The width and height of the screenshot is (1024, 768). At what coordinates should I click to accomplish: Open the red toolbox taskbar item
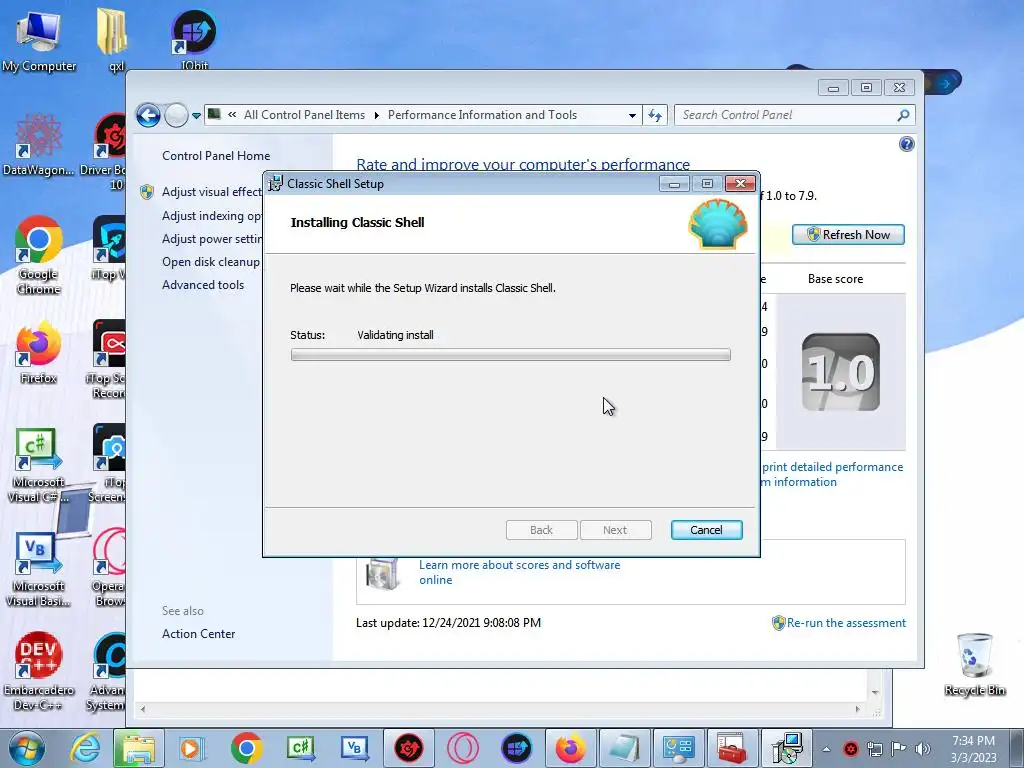point(732,748)
